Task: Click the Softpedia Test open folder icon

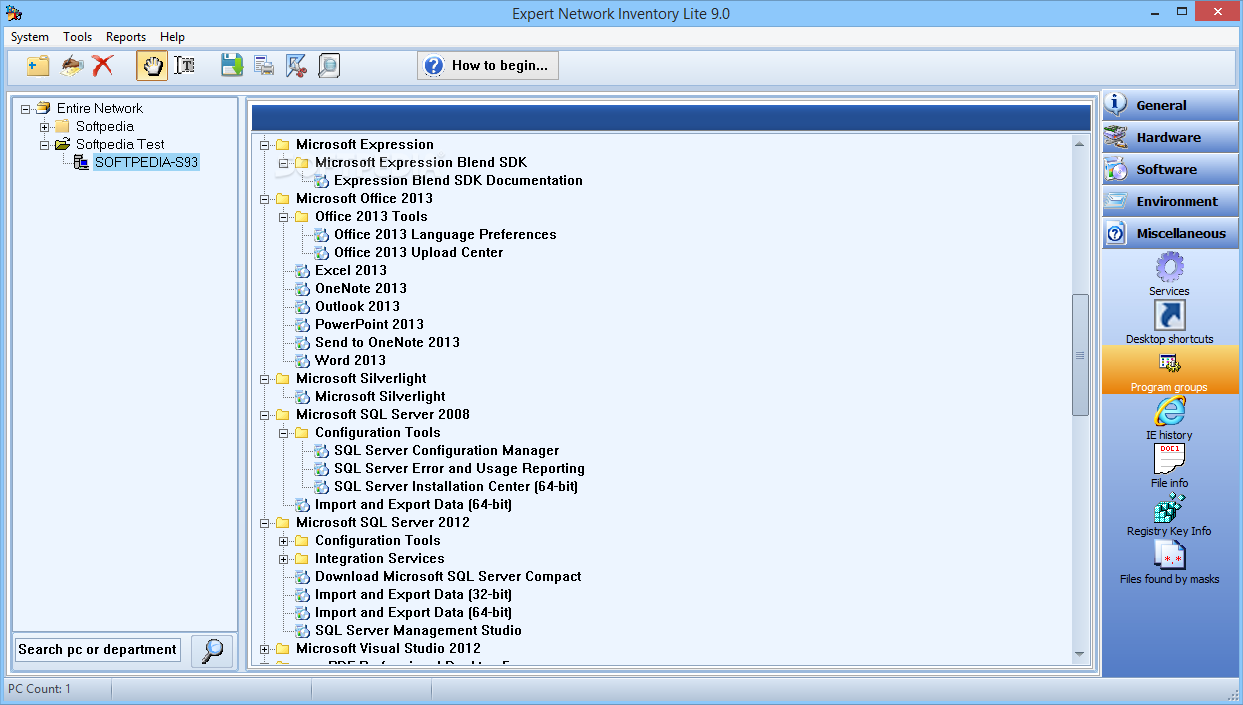Action: (x=62, y=144)
